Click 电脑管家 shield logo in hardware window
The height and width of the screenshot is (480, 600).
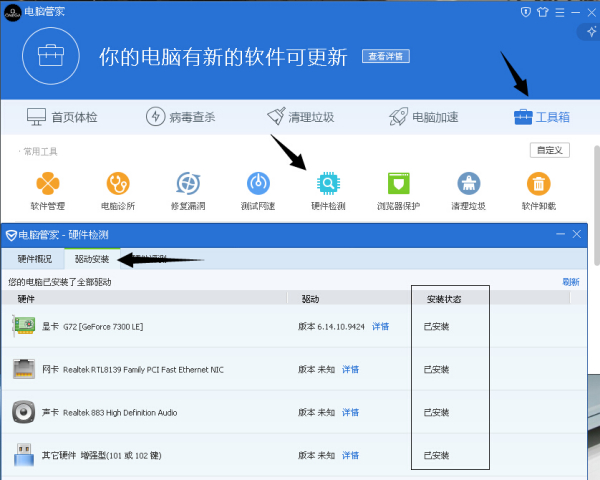(11, 235)
